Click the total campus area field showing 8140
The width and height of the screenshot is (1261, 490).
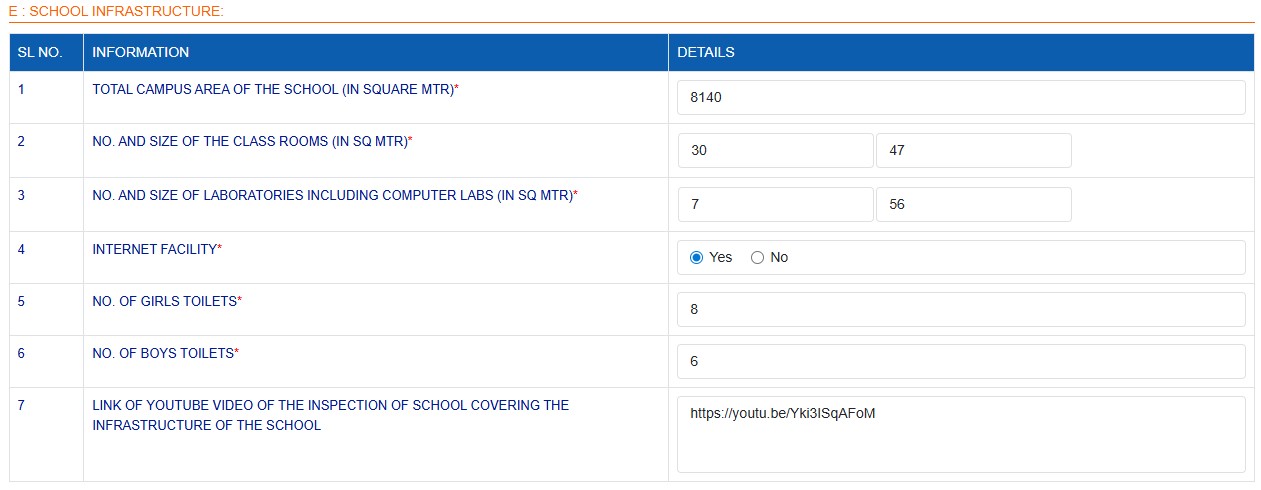point(960,98)
